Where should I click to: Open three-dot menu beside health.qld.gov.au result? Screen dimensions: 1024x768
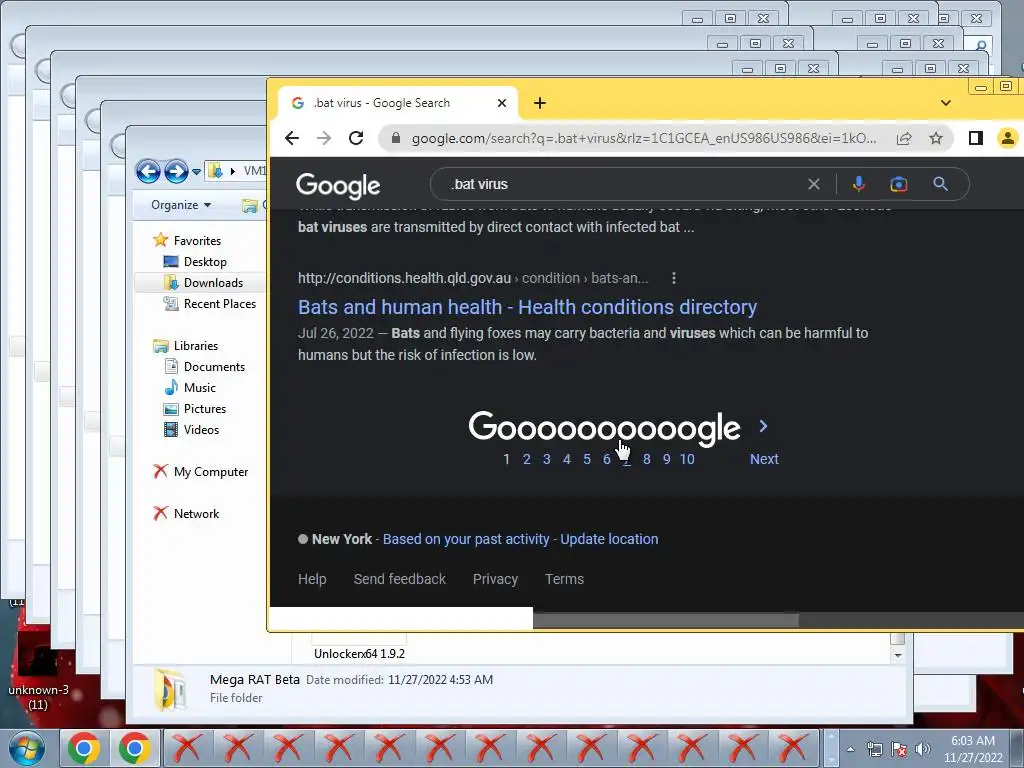tap(673, 278)
